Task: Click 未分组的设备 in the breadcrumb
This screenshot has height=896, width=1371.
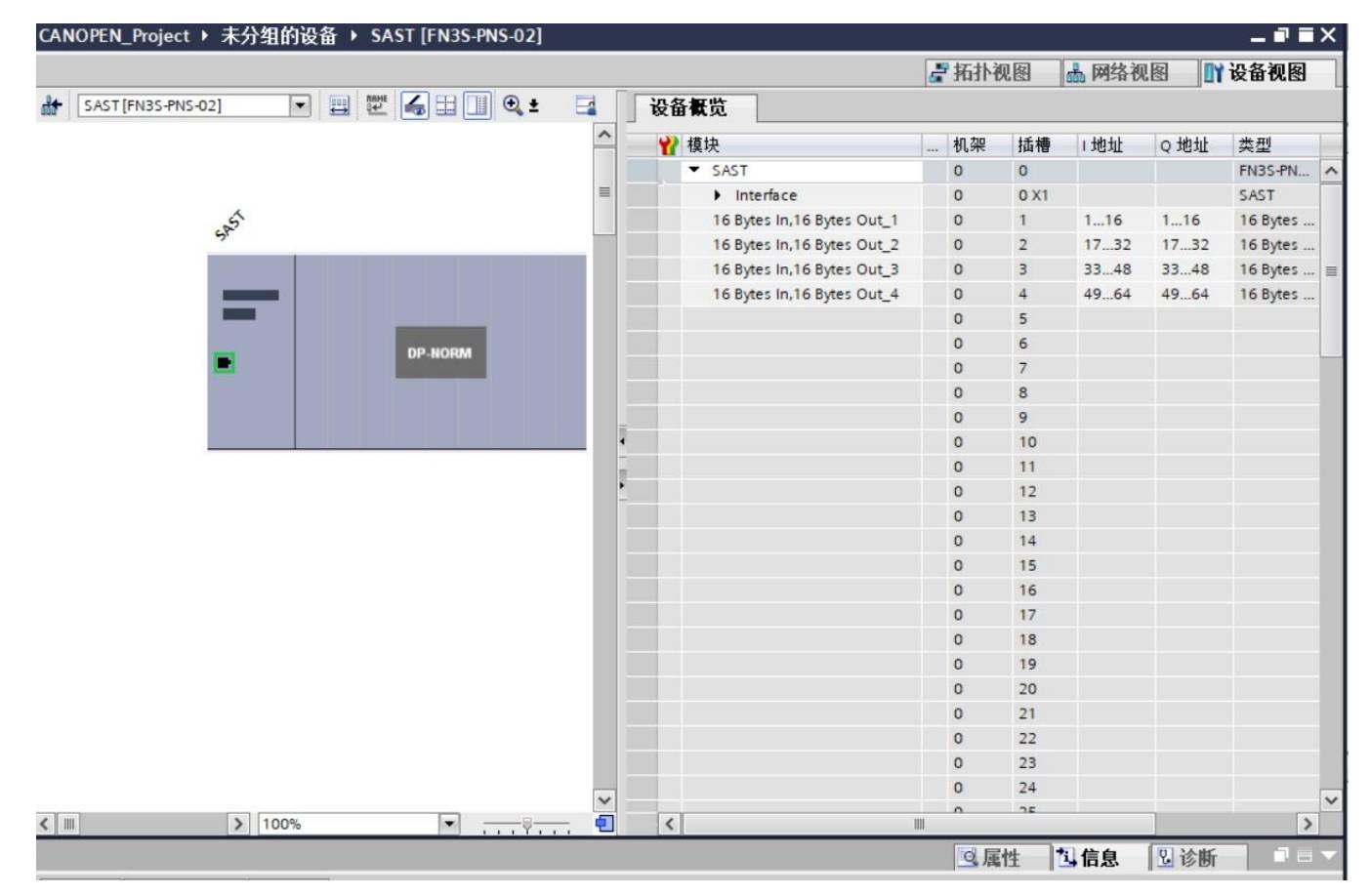Action: click(x=278, y=36)
